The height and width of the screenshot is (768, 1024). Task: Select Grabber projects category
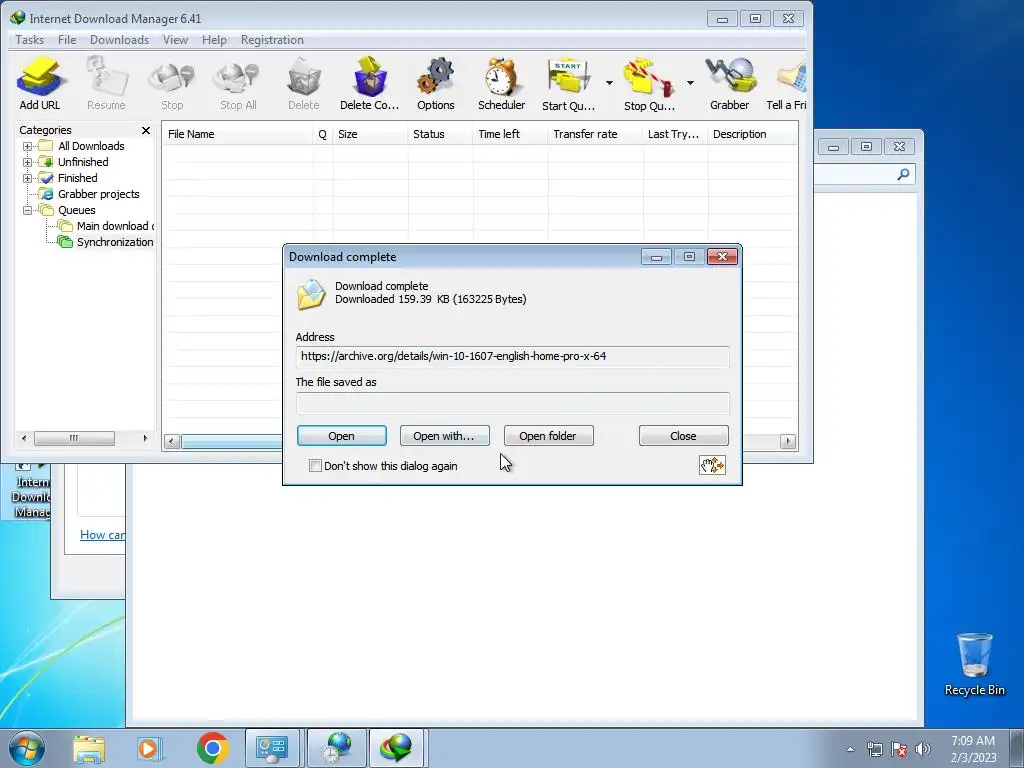tap(98, 194)
